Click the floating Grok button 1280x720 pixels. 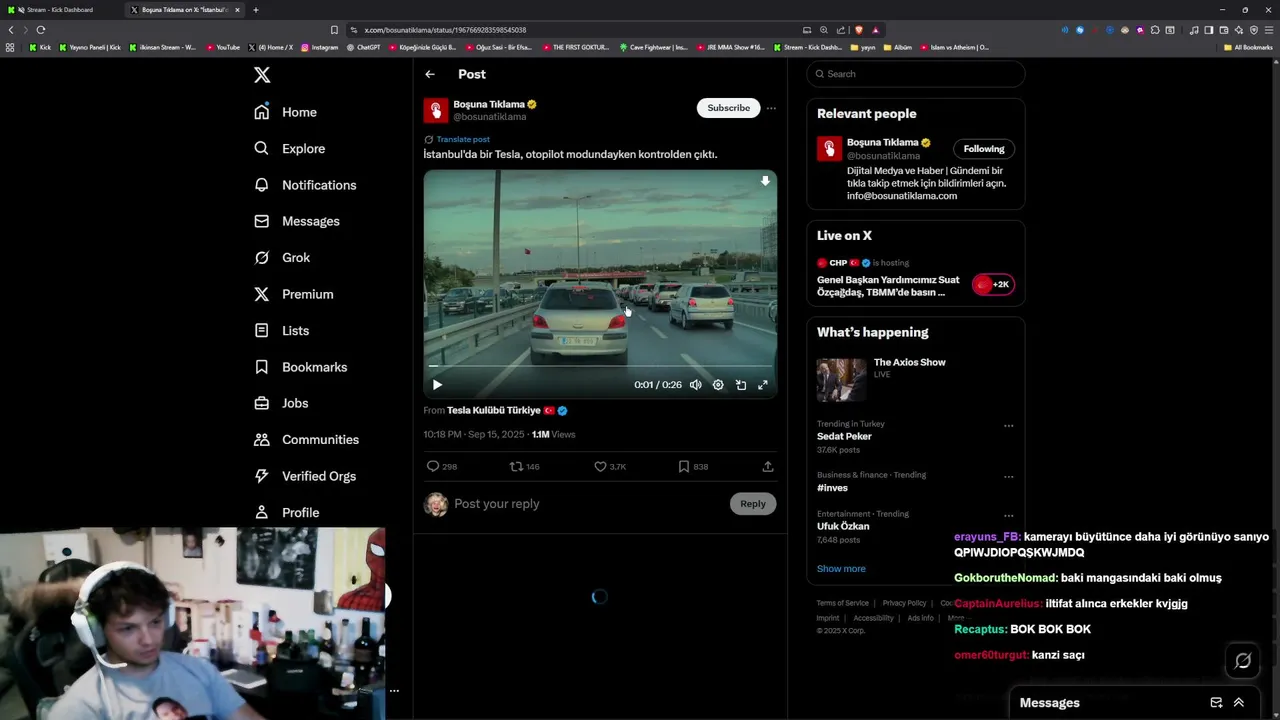pos(1243,661)
